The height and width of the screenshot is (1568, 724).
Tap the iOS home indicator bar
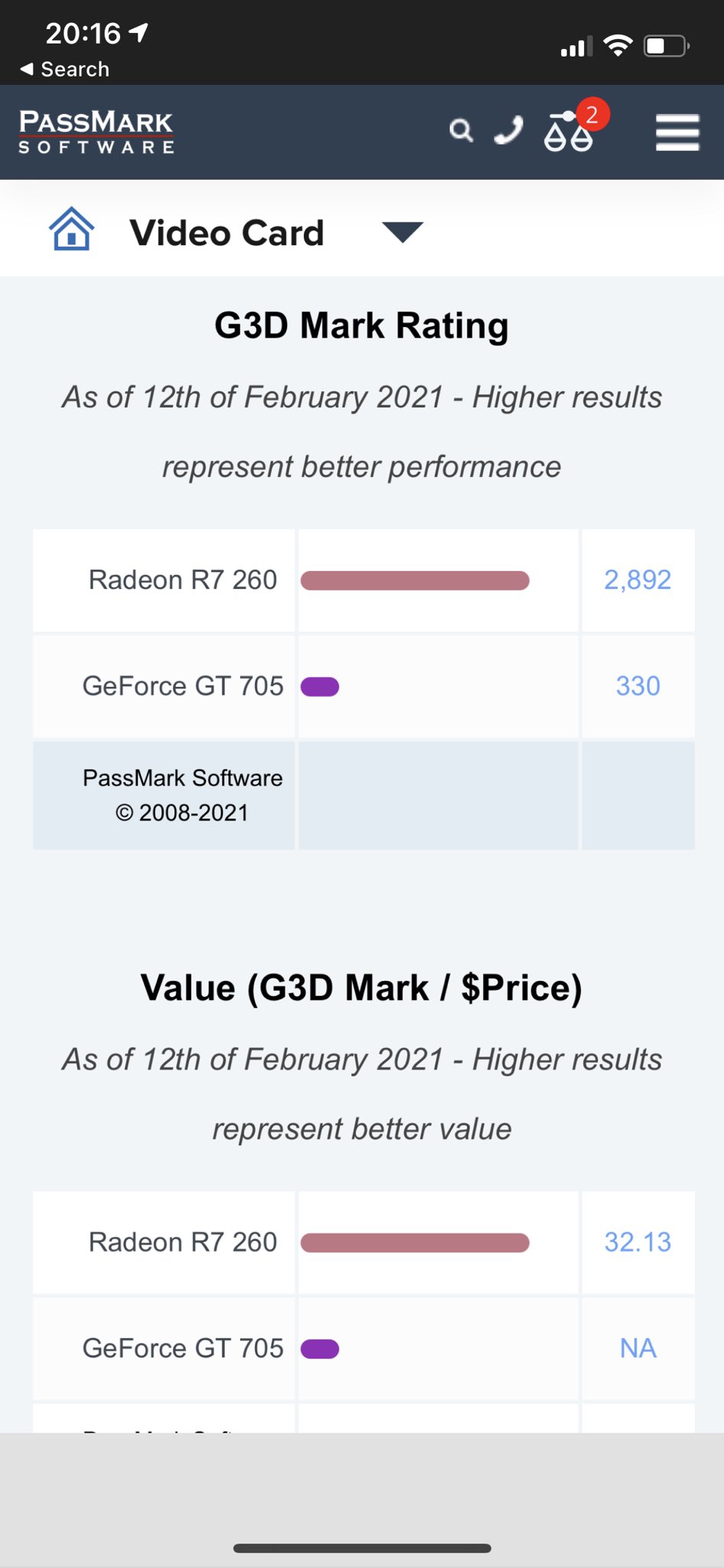point(362,1548)
